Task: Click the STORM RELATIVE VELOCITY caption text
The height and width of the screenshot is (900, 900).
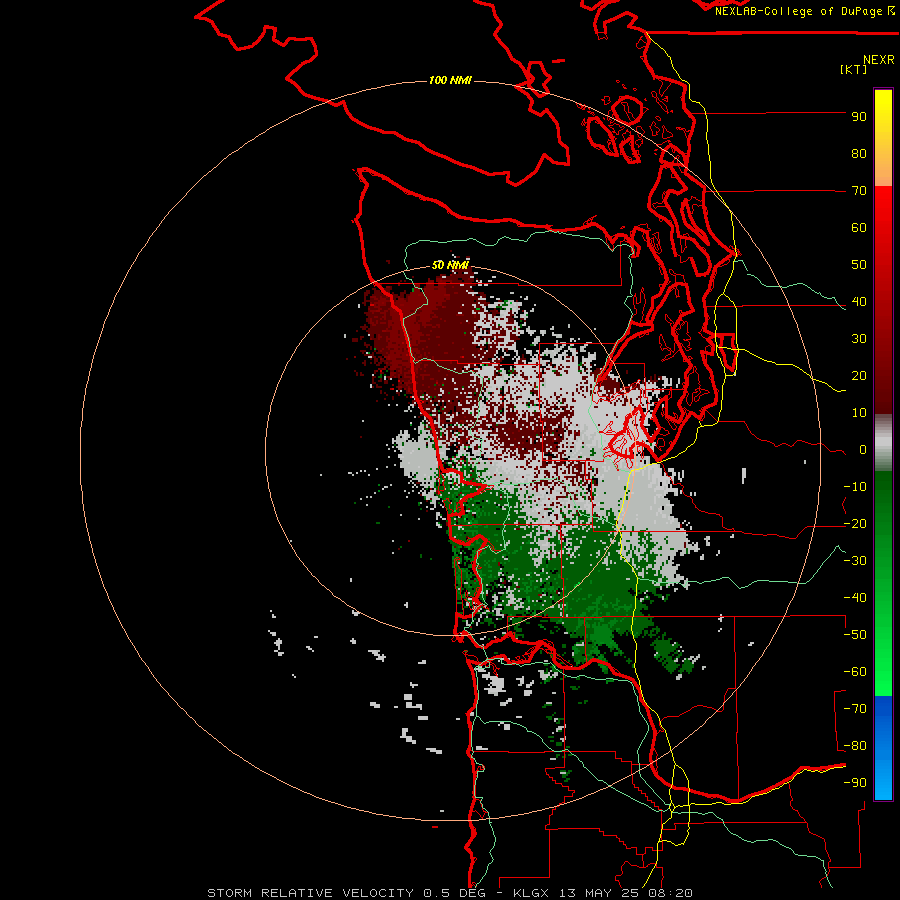Action: tap(310, 893)
